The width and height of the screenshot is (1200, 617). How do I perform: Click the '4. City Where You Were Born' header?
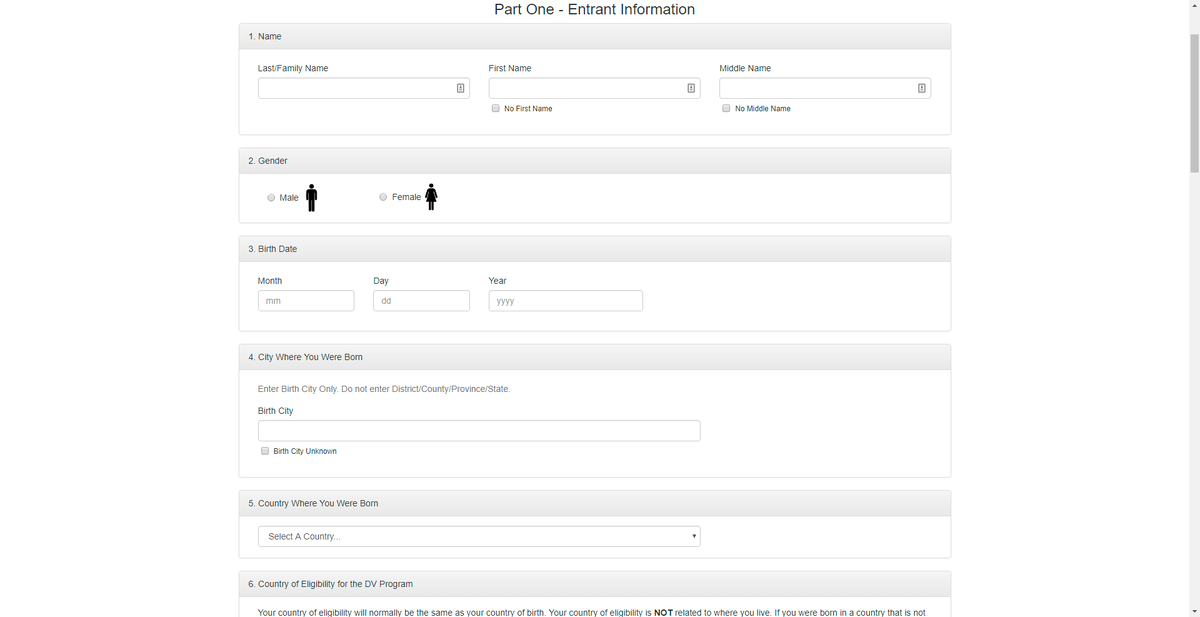[595, 357]
